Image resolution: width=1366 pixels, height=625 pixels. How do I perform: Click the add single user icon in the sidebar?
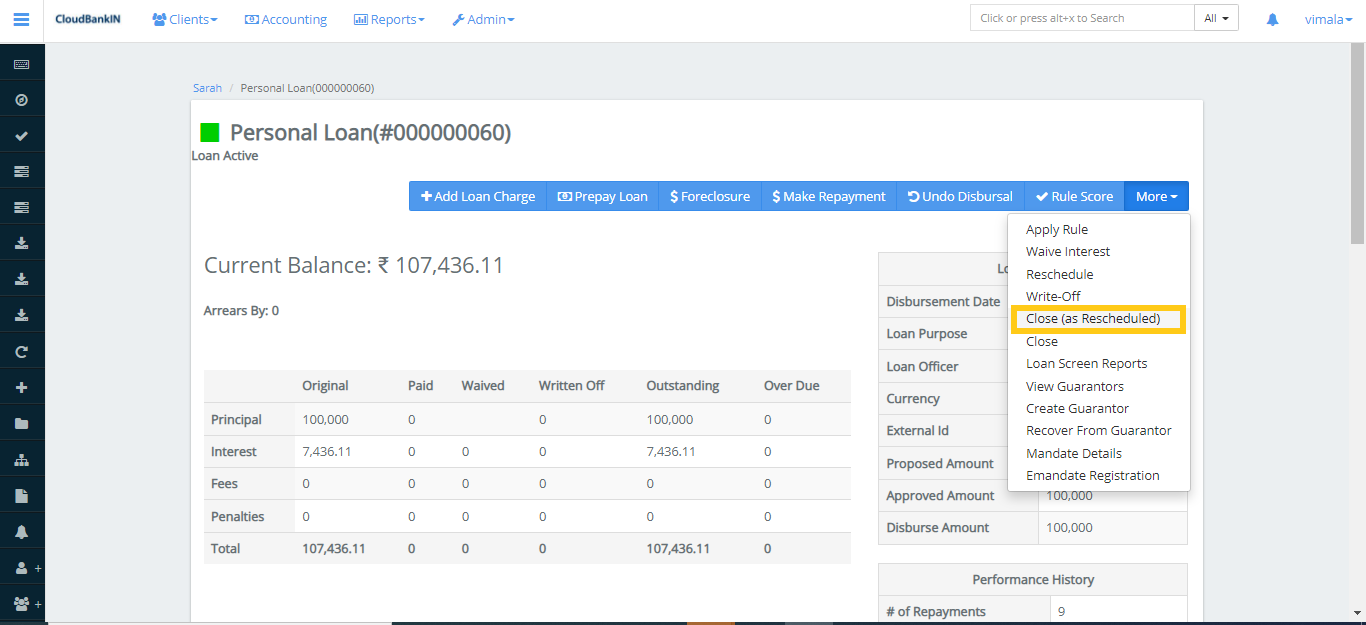tap(22, 568)
